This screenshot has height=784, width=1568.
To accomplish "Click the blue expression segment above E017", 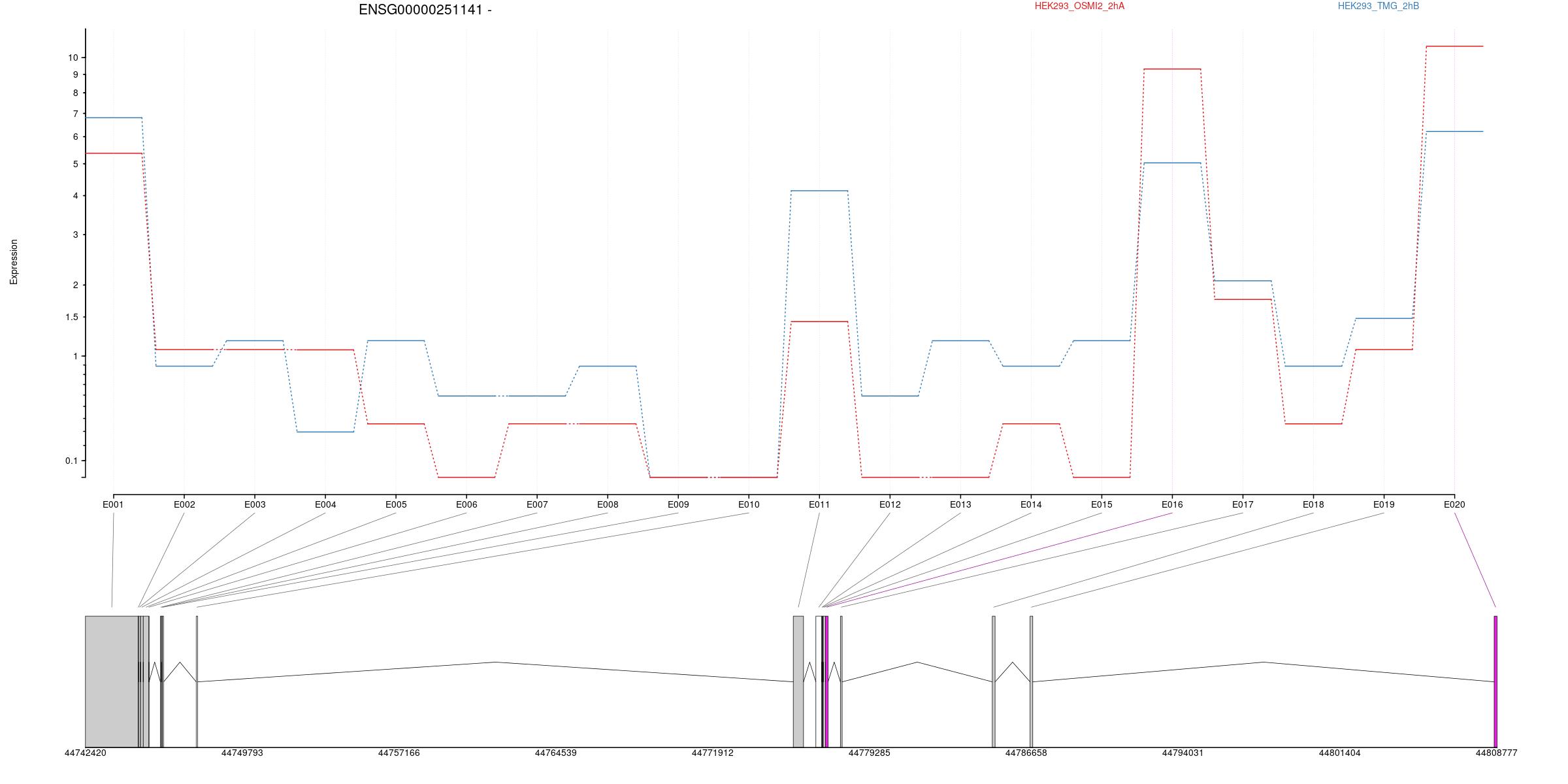I will [1243, 281].
